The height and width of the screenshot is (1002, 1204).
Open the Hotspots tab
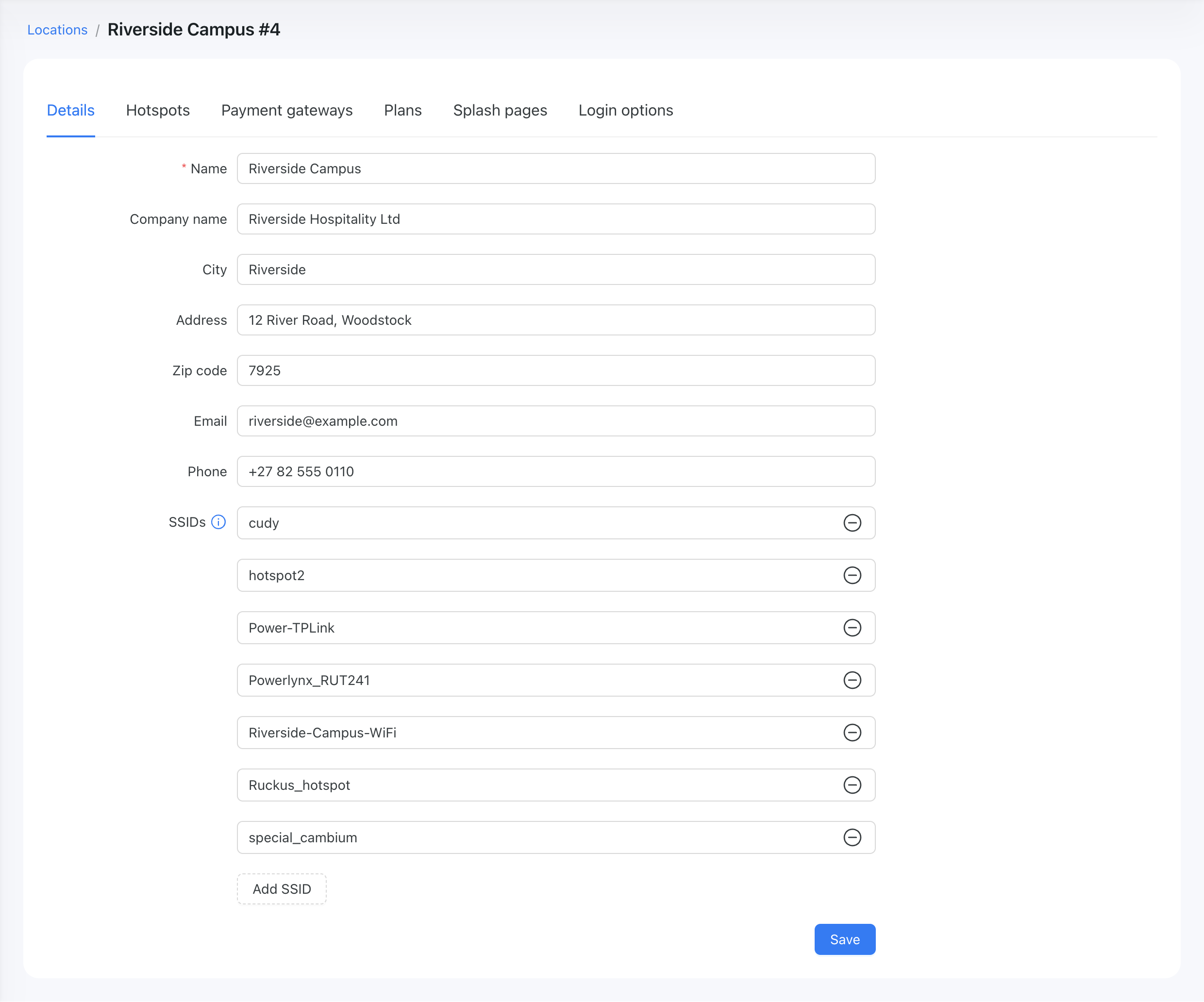[x=158, y=110]
